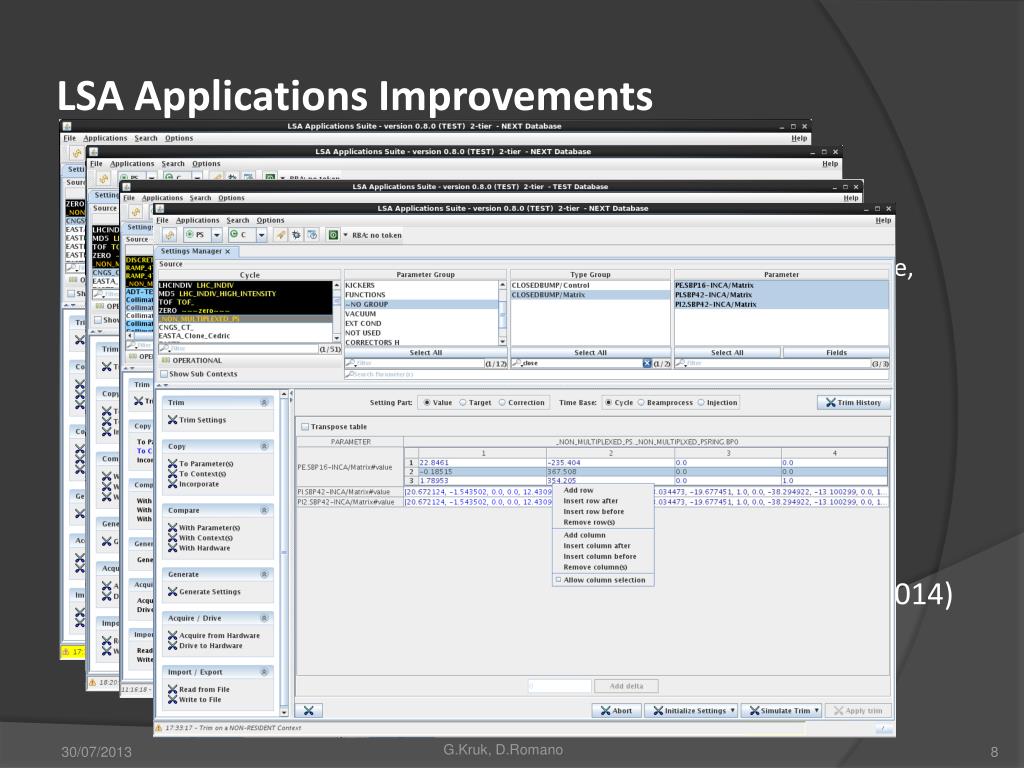
Task: Open the PS accelerator dropdown arrow
Action: point(216,234)
